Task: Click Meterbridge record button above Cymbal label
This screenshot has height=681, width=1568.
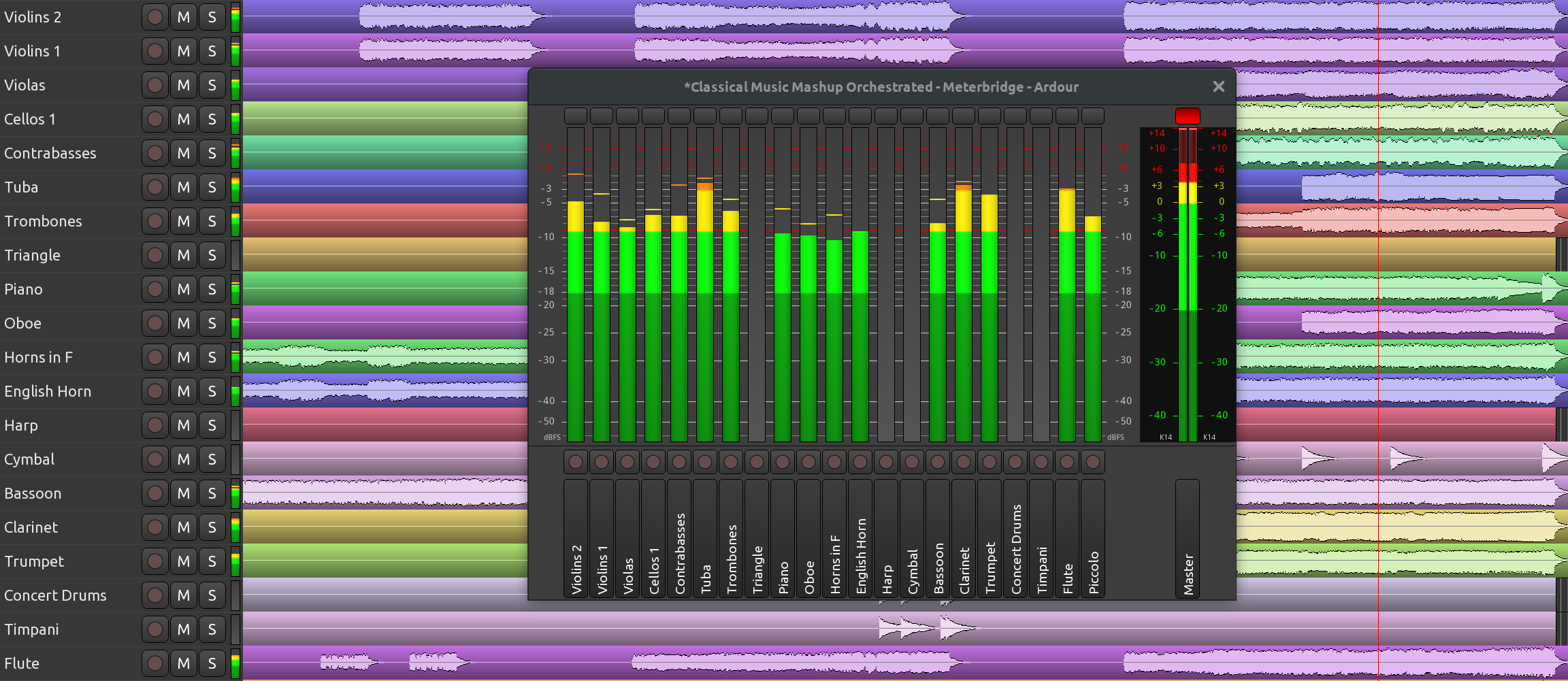Action: pyautogui.click(x=912, y=462)
